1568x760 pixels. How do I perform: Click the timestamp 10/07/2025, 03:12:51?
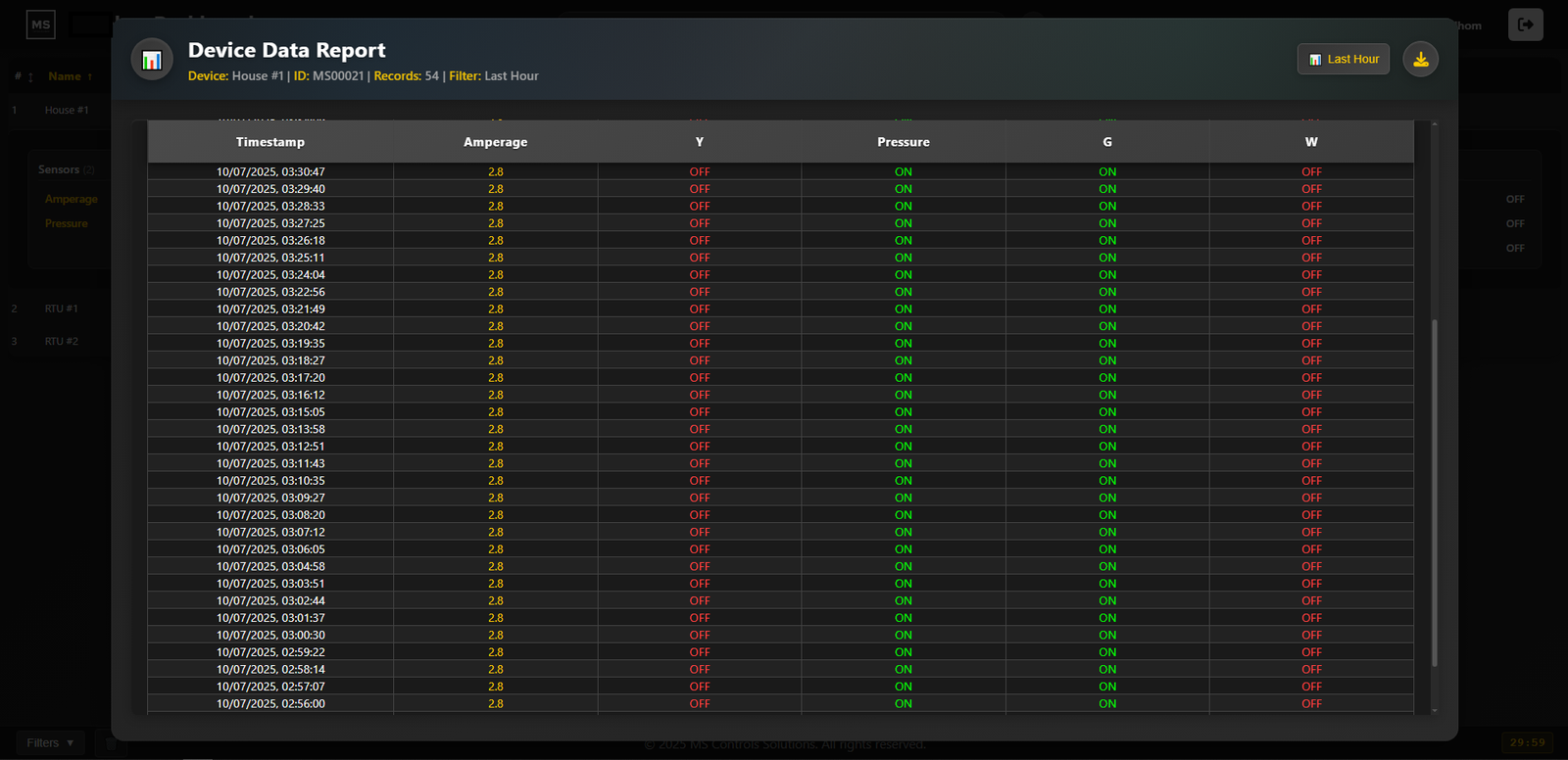[270, 446]
